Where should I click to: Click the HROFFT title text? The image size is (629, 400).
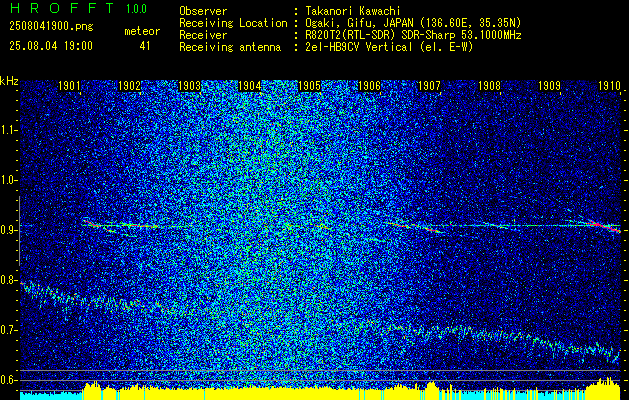click(x=62, y=8)
